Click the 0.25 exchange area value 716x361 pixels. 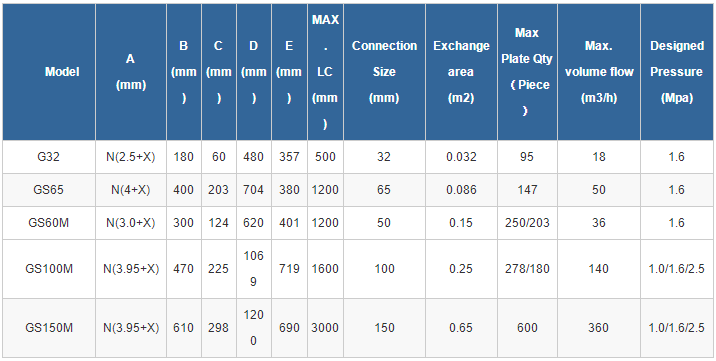coord(461,268)
